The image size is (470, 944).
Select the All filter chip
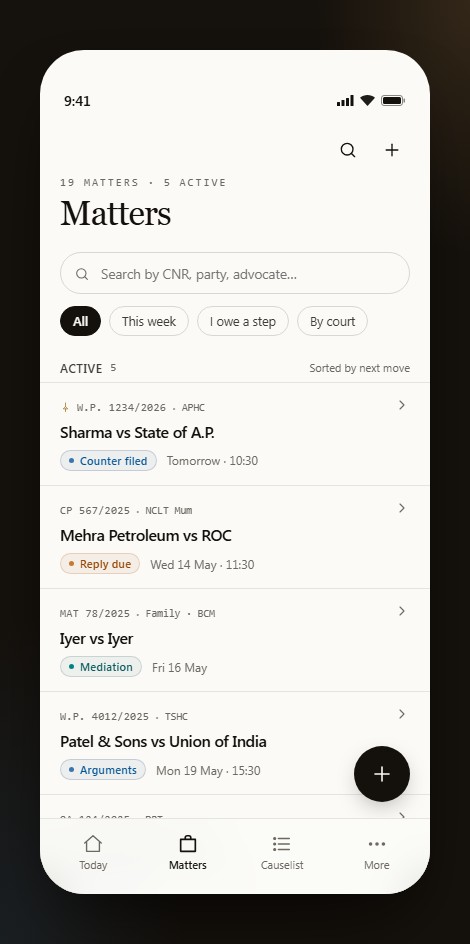pos(80,321)
